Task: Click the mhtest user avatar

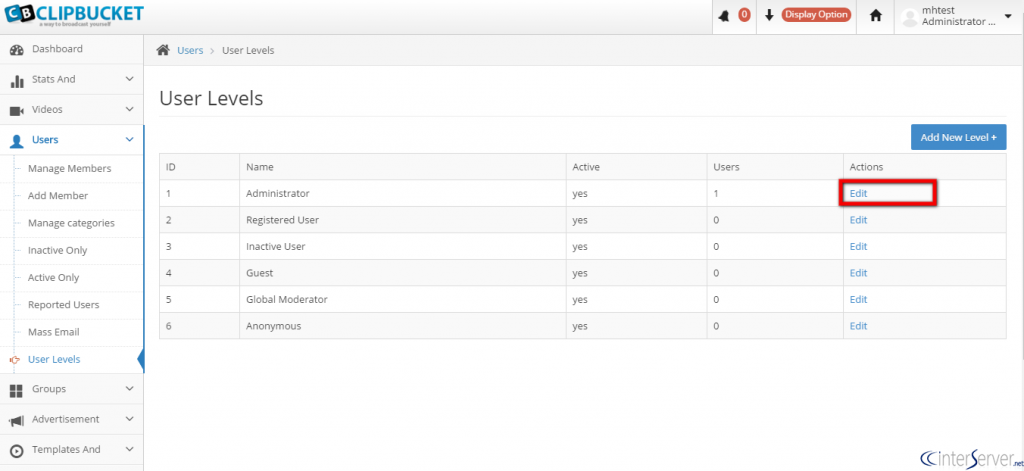Action: click(910, 18)
